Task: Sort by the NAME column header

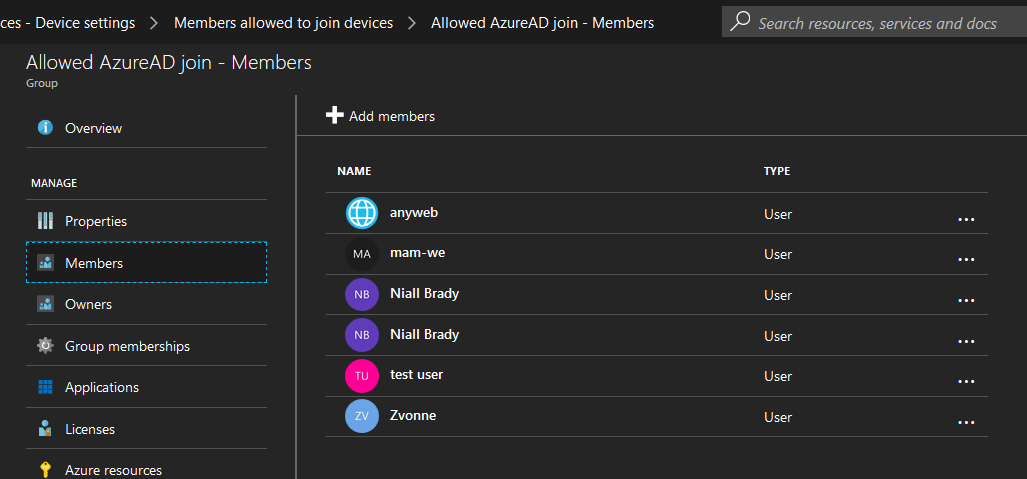Action: tap(354, 171)
